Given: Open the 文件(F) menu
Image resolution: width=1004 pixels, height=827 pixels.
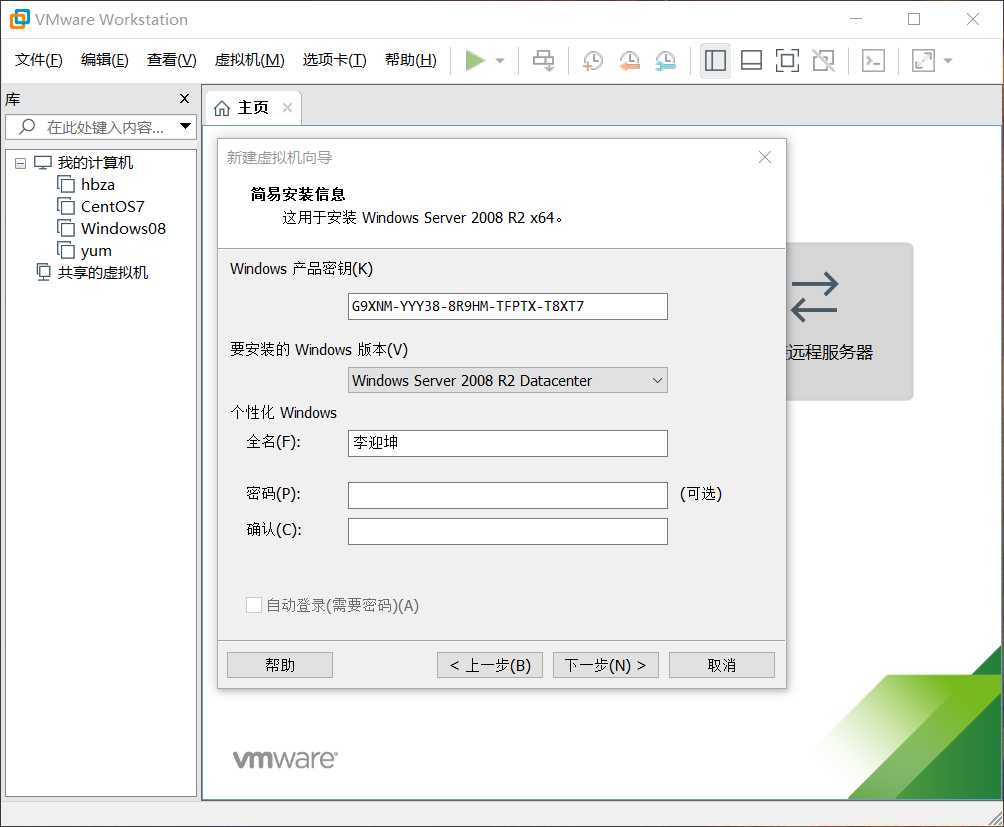Looking at the screenshot, I should (x=38, y=60).
